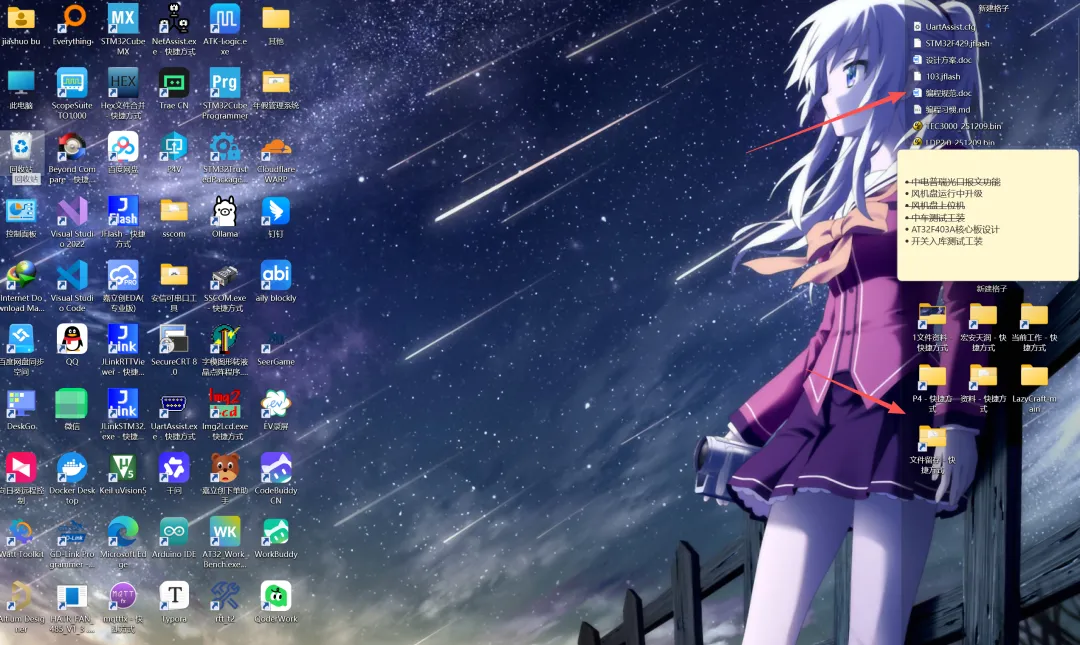Select the 编程规范.doc file
1080x645 pixels.
[942, 93]
